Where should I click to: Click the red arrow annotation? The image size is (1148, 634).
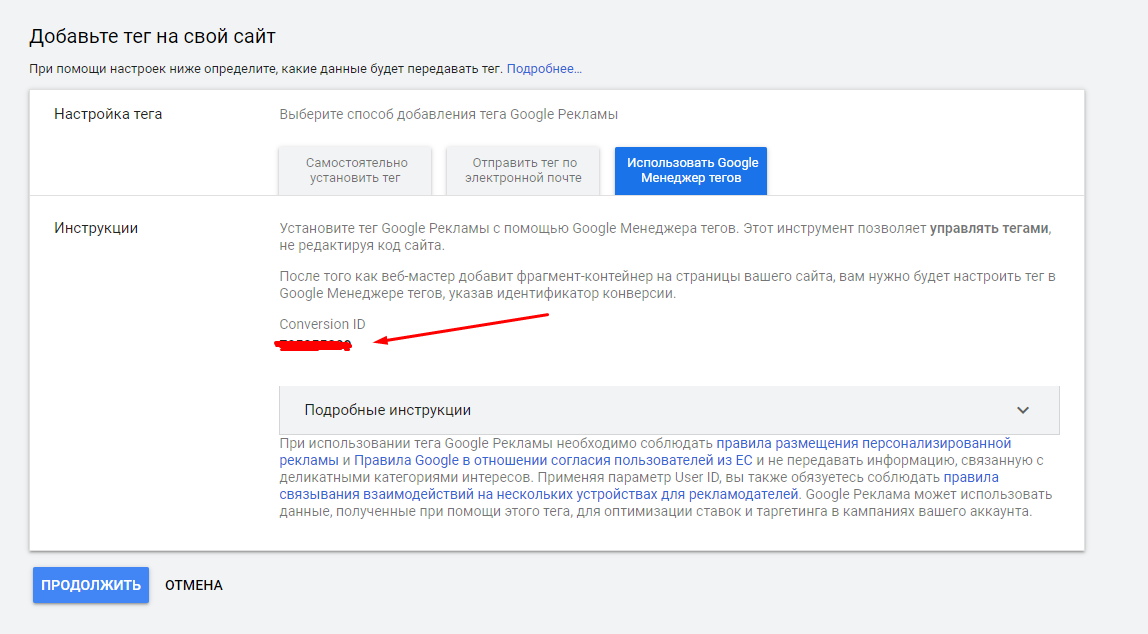(x=465, y=329)
